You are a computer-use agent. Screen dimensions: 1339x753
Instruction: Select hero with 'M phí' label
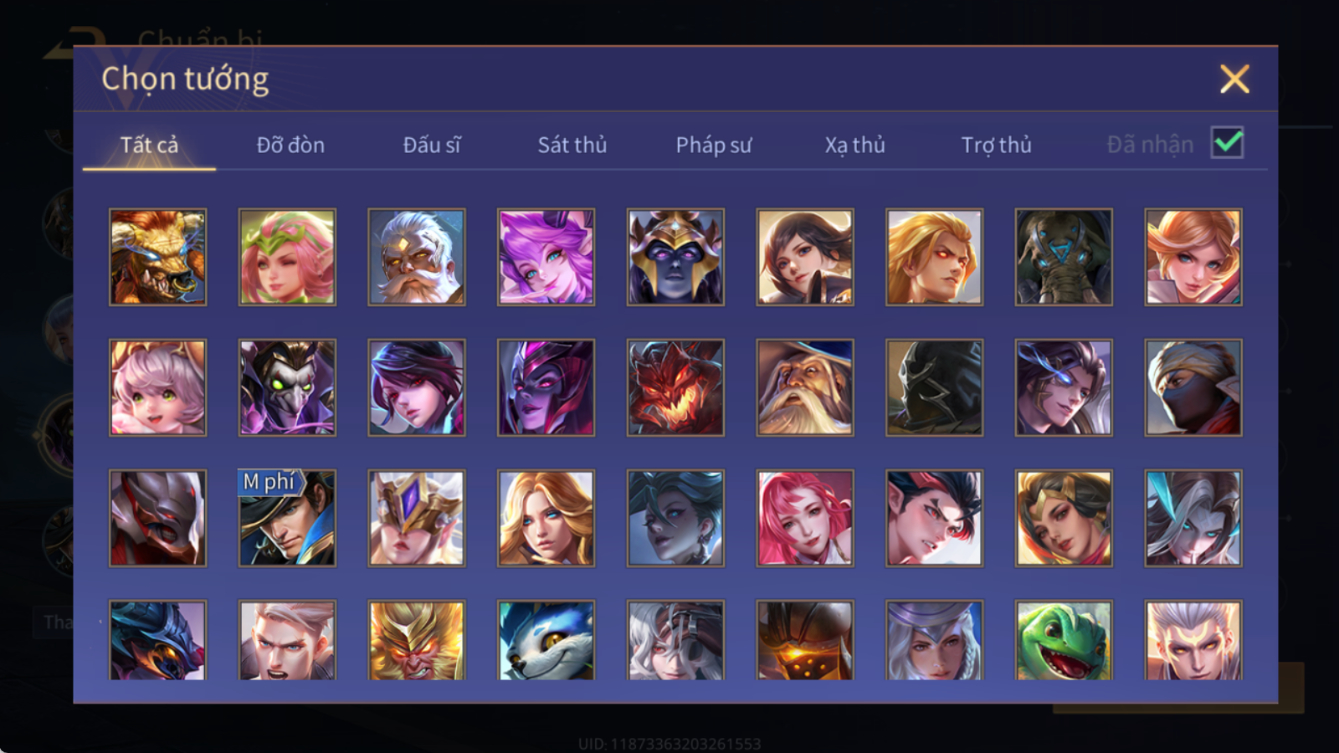coord(287,518)
